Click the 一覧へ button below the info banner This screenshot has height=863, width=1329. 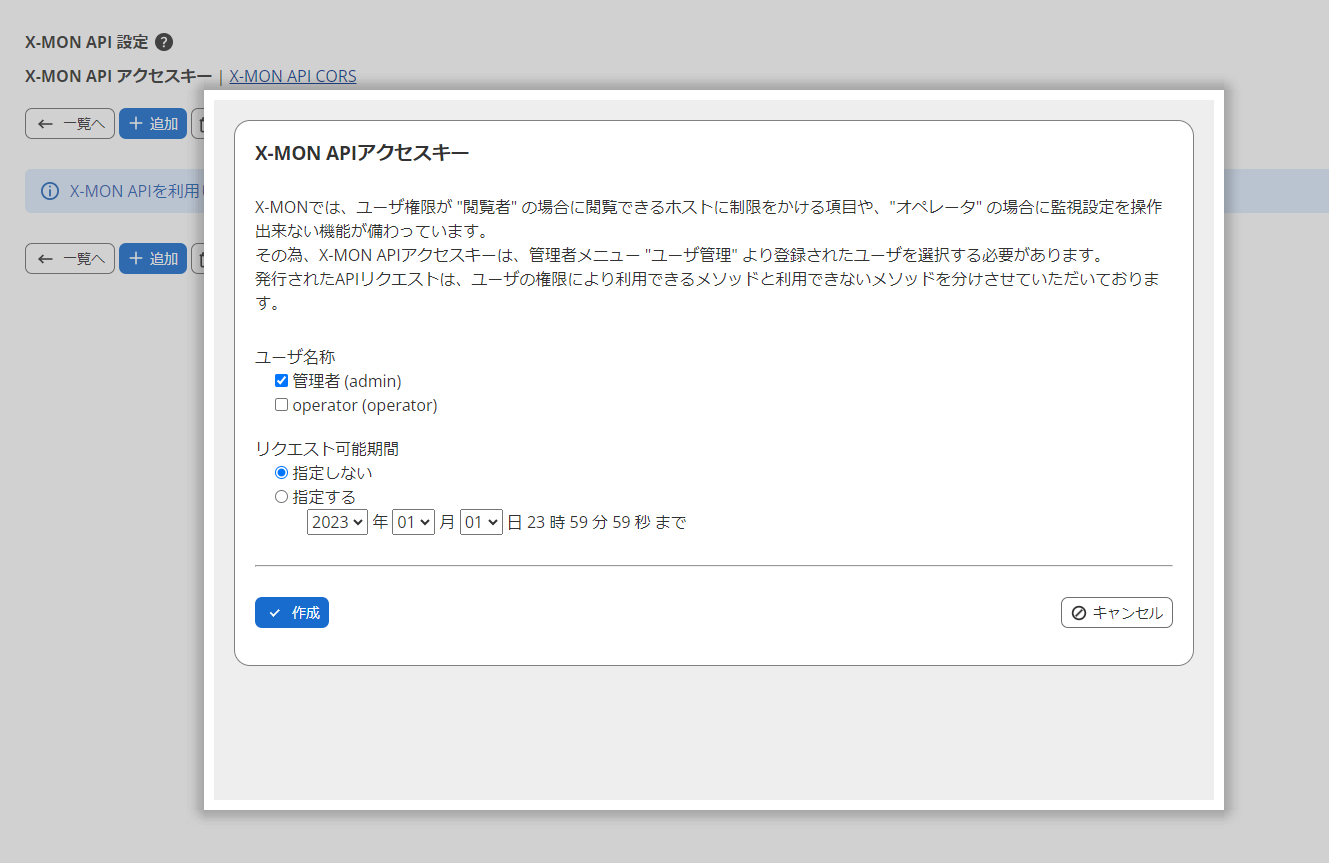coord(70,259)
